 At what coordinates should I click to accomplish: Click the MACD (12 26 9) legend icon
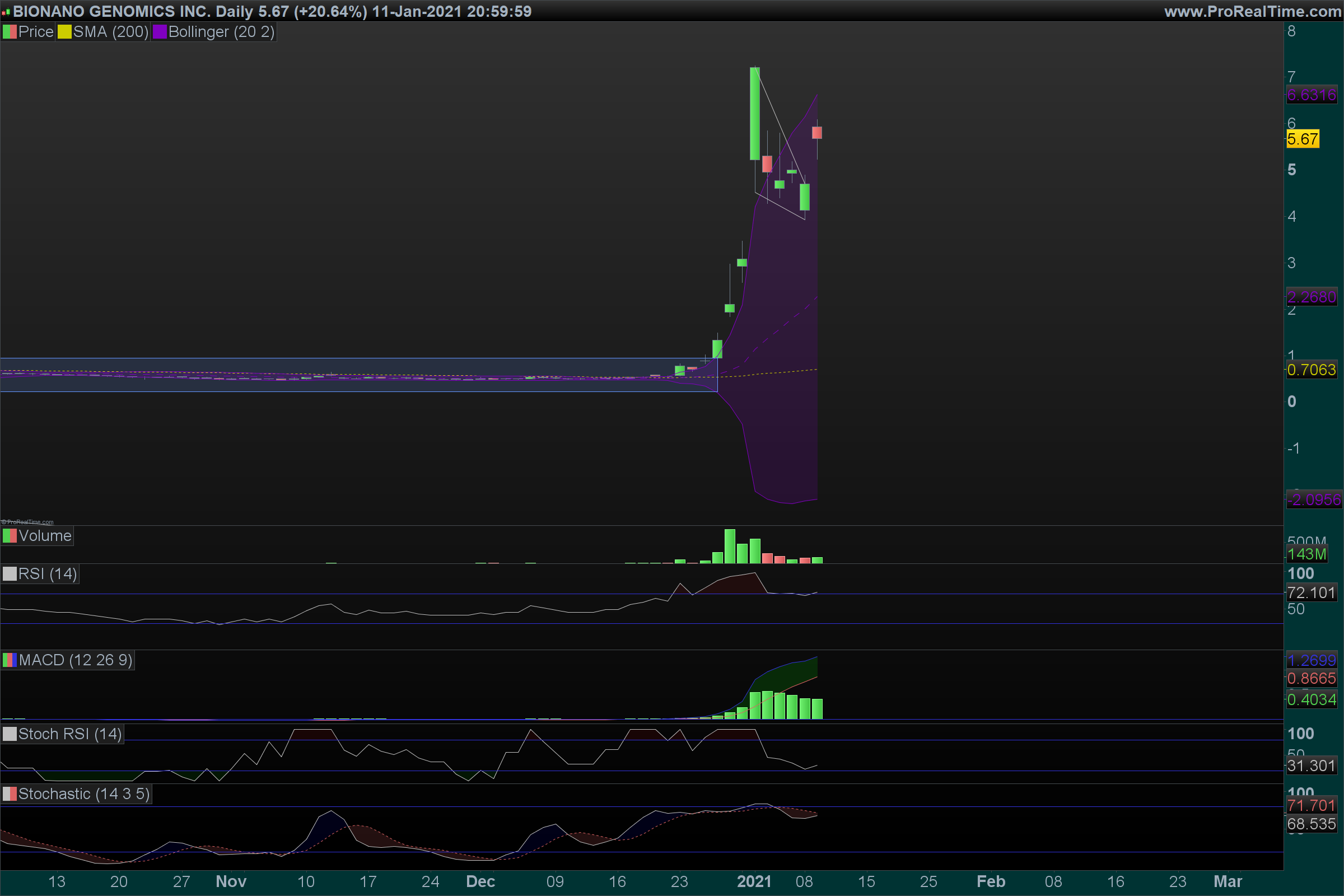click(10, 660)
